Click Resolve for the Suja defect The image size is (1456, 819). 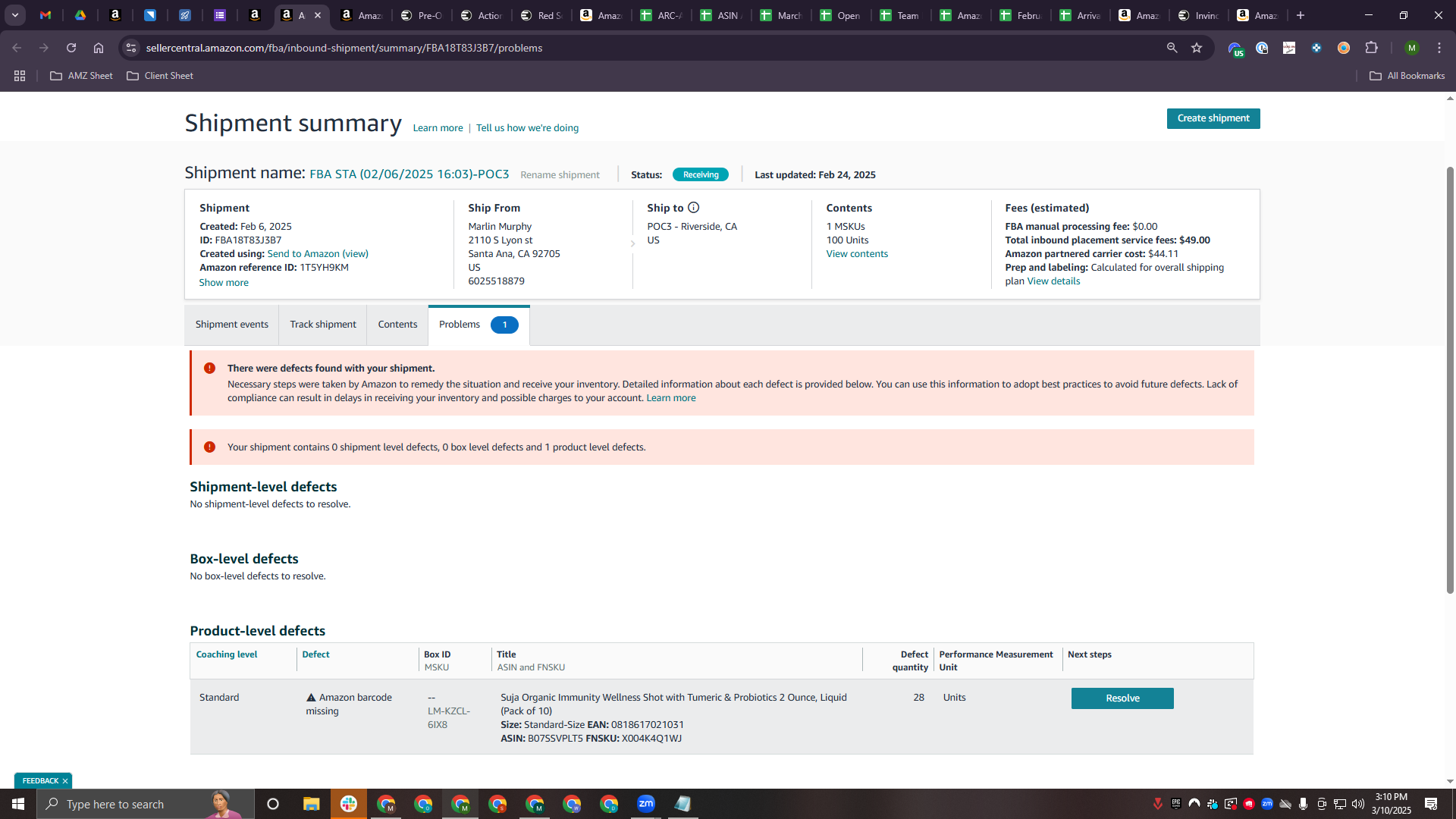(x=1122, y=698)
